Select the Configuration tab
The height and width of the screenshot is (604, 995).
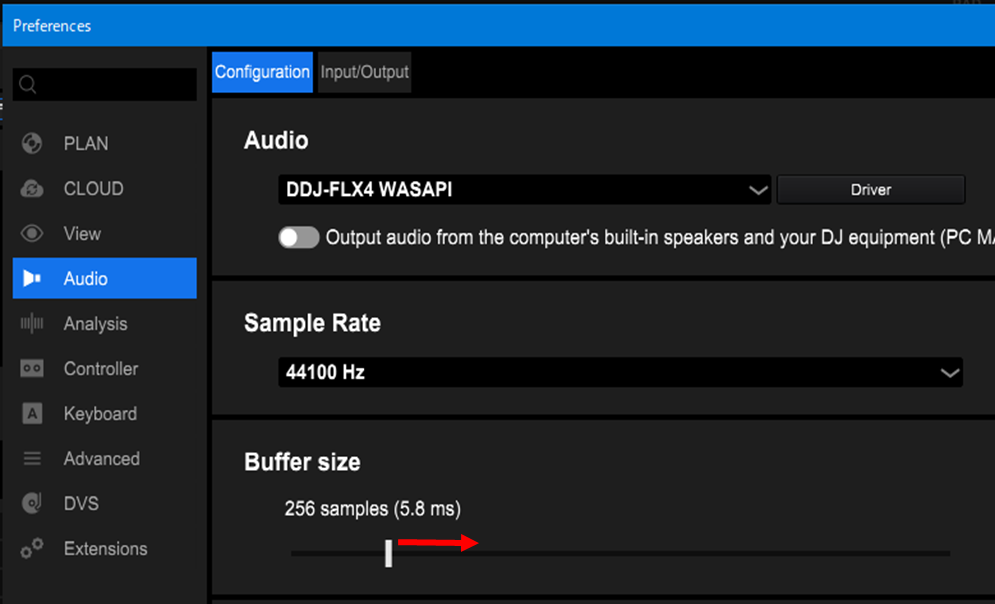tap(262, 72)
